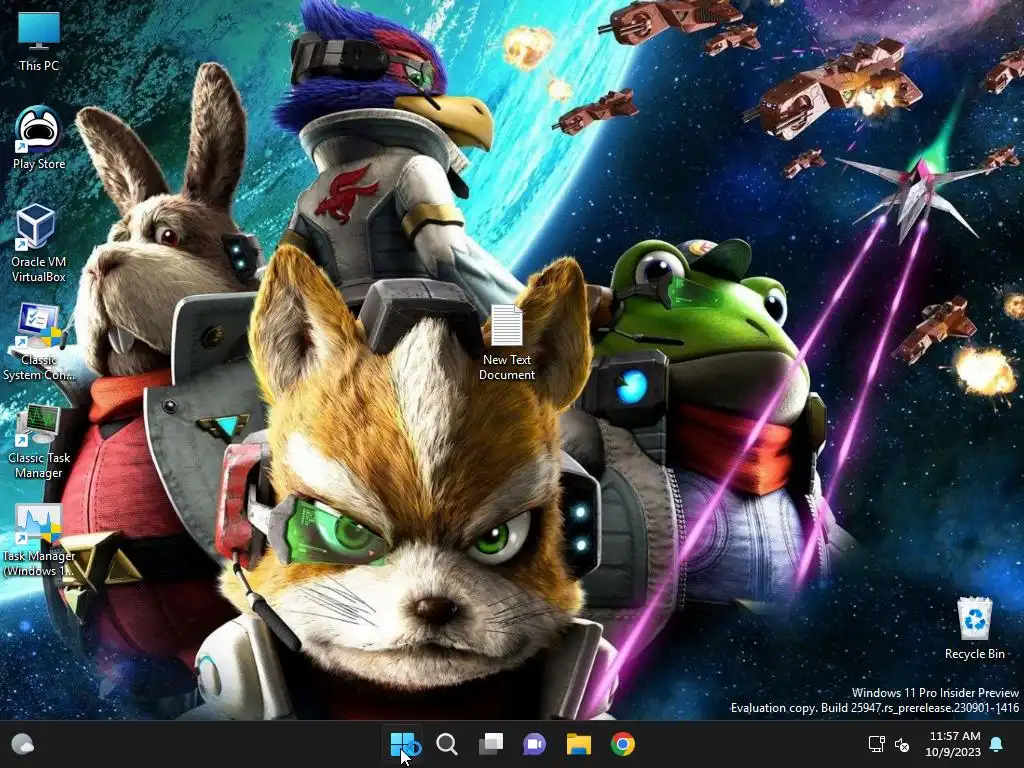Screen dimensions: 1024x768
Task: Open Task View from the taskbar
Action: click(x=490, y=744)
